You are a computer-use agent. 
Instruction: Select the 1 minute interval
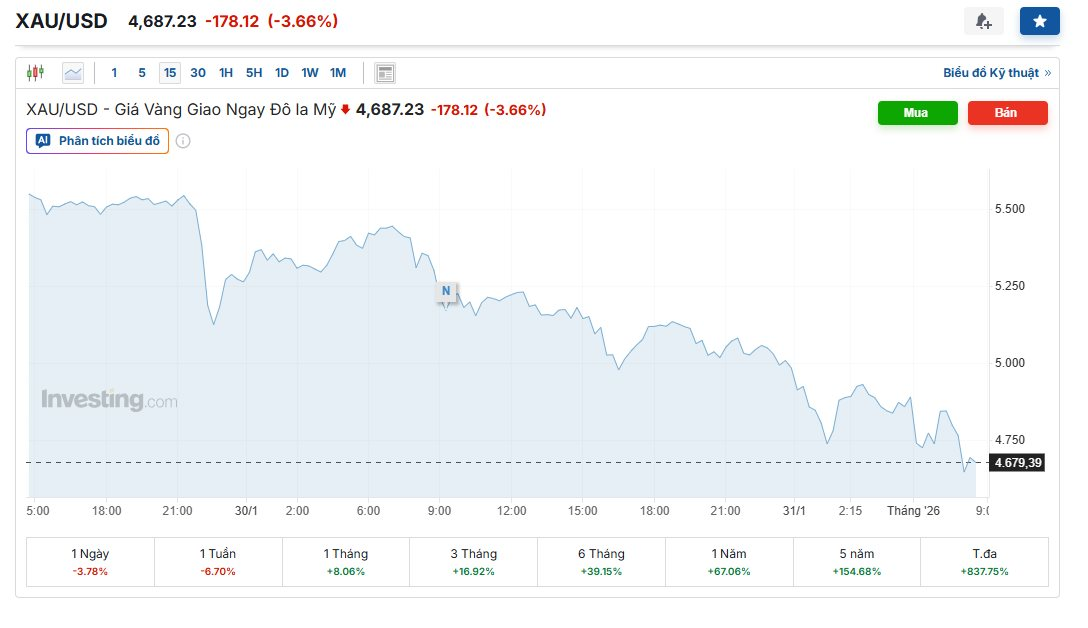pos(114,73)
